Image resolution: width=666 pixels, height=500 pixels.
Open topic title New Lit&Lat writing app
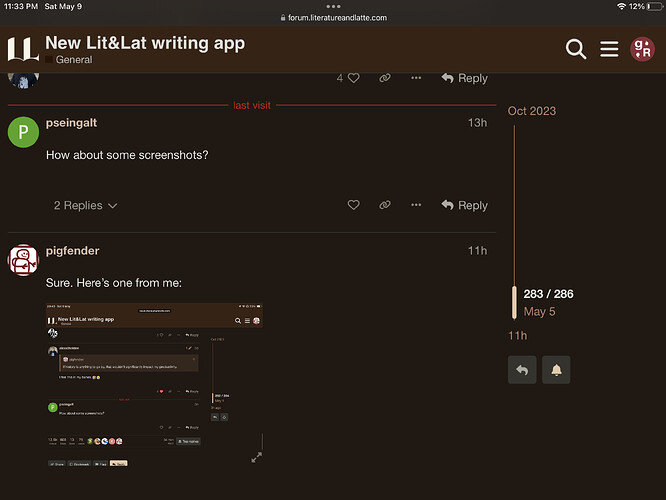tap(145, 43)
